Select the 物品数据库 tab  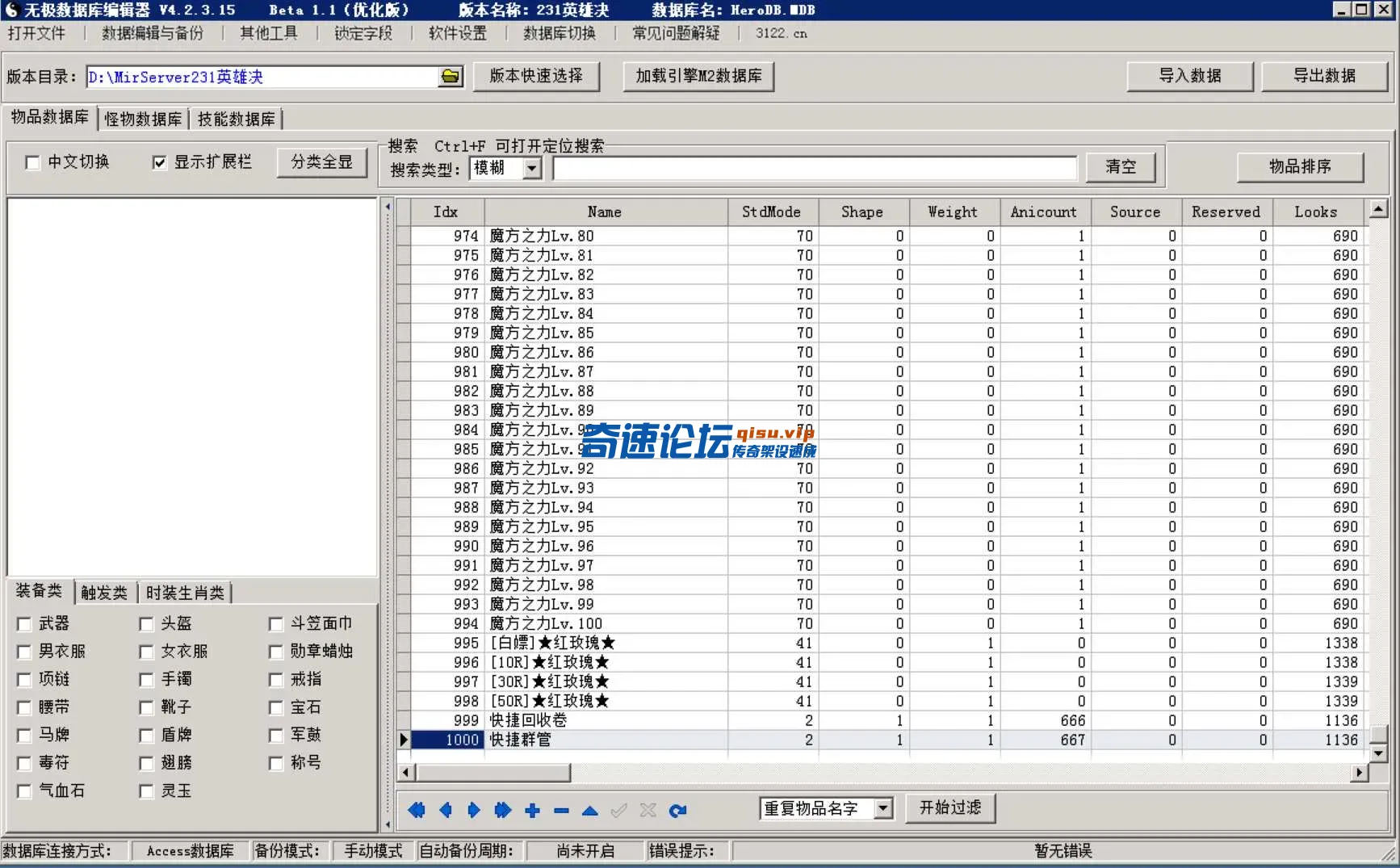click(x=50, y=117)
